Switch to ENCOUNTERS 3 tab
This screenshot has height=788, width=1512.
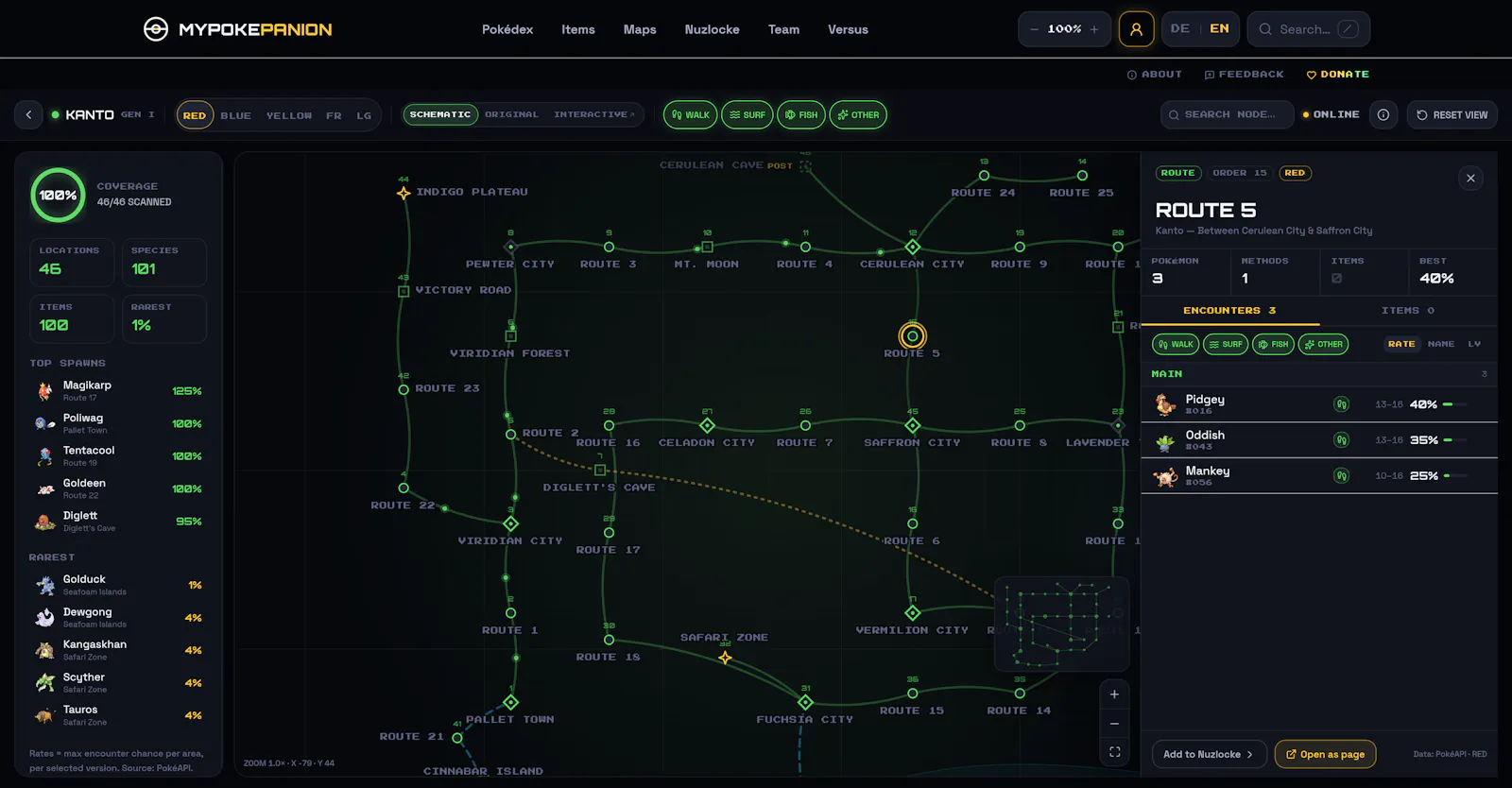(x=1229, y=310)
